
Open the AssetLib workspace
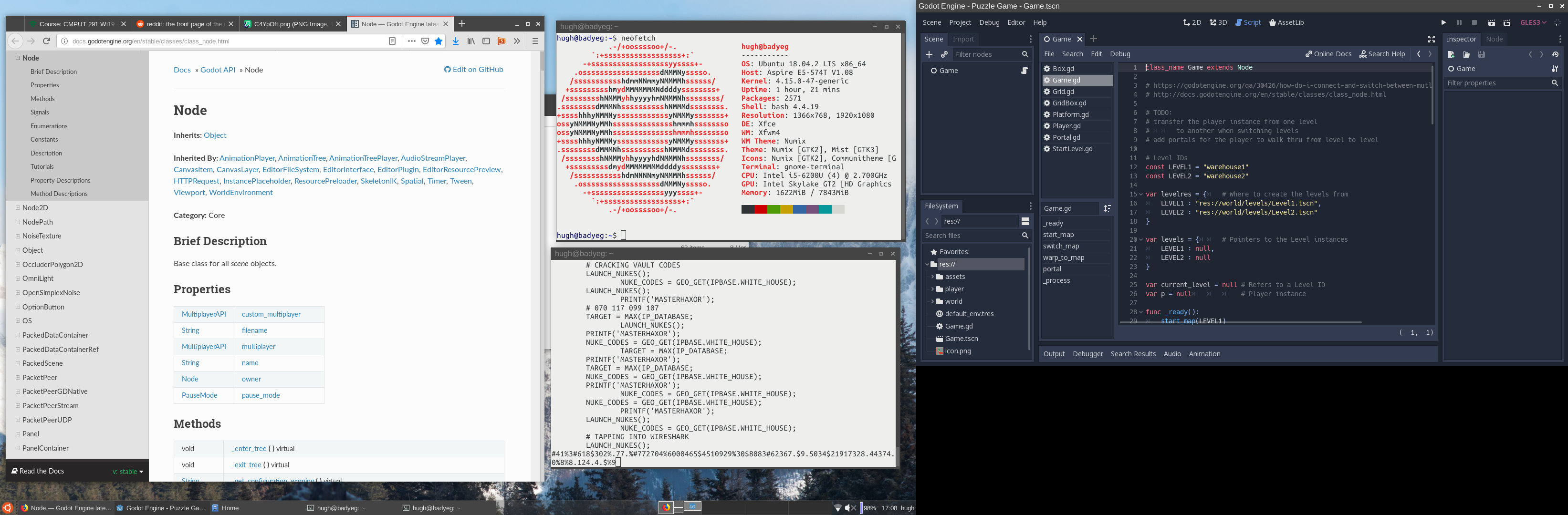[1286, 22]
